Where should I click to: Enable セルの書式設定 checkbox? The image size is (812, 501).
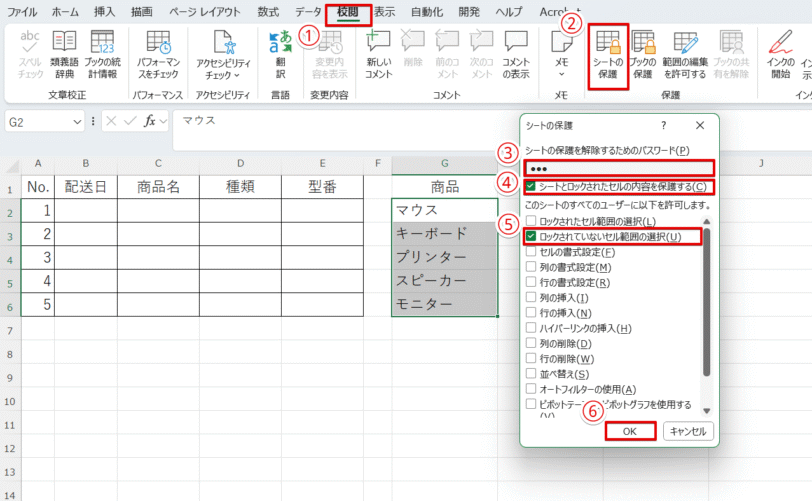coord(531,252)
